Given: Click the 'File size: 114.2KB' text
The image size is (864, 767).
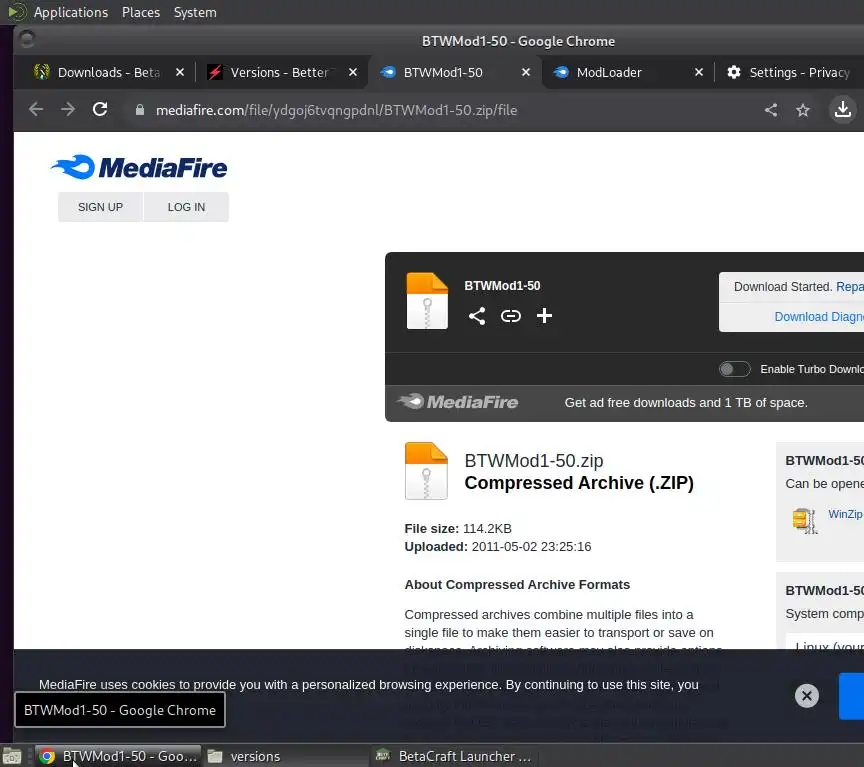Looking at the screenshot, I should 458,528.
